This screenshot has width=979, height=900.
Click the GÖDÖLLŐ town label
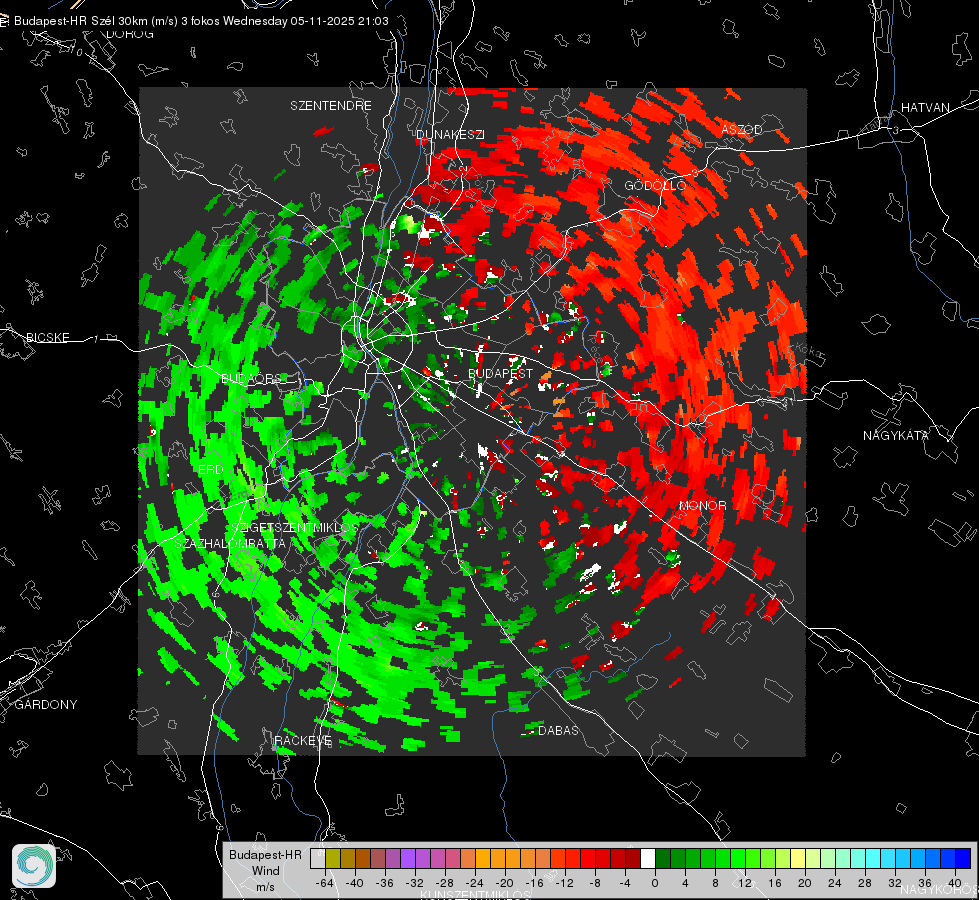[x=656, y=185]
